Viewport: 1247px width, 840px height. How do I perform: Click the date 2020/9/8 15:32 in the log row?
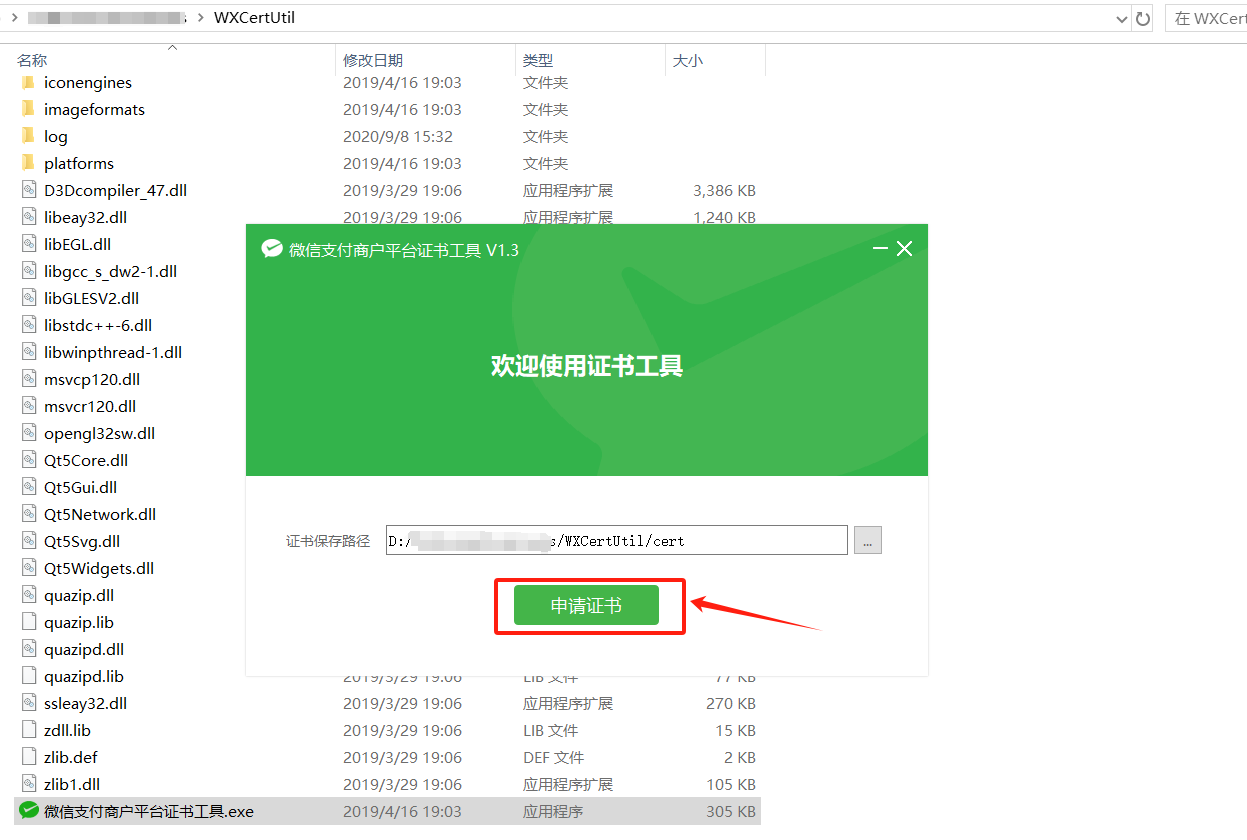[x=398, y=136]
